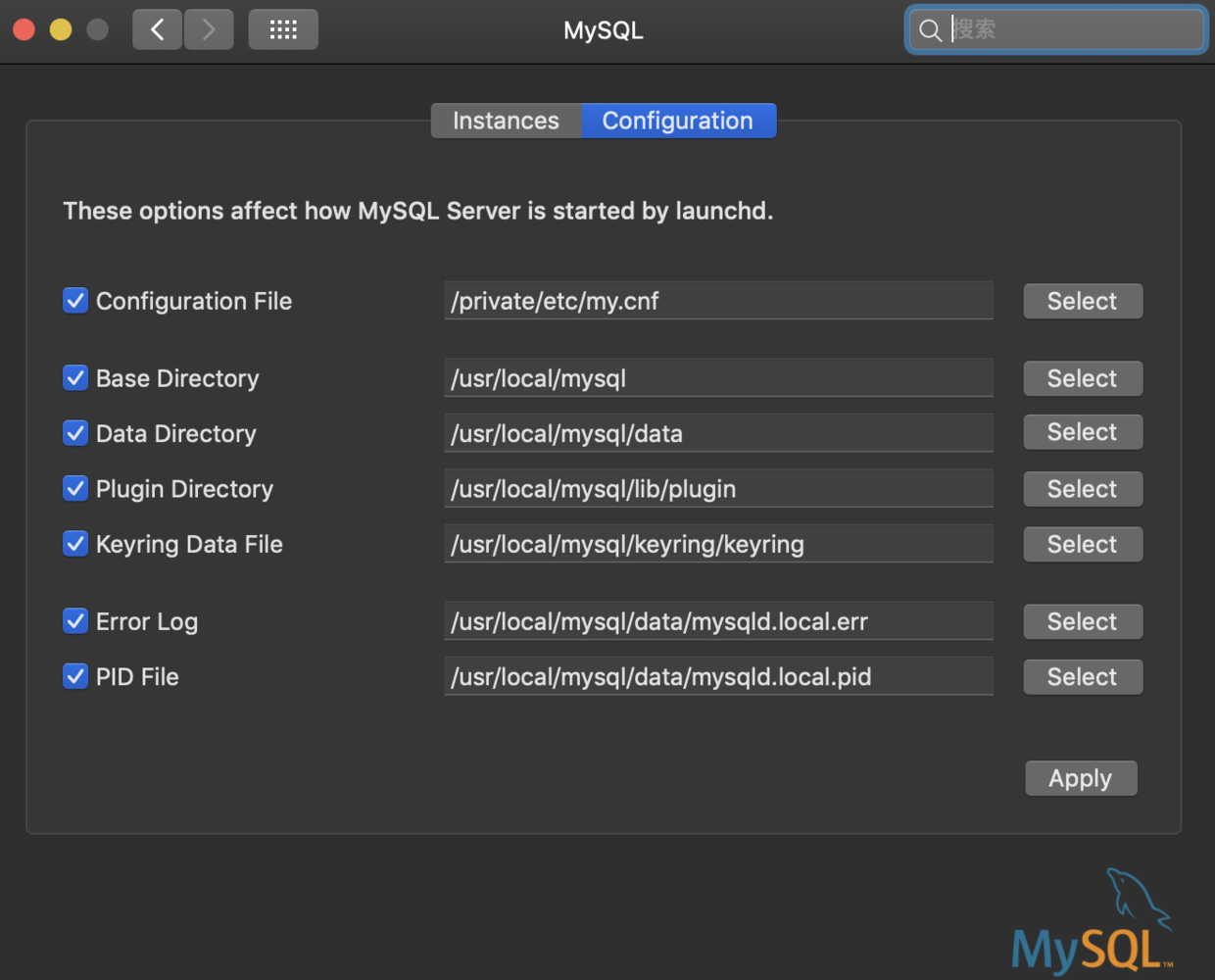1215x980 pixels.
Task: Click the MySQL dolphin logo
Action: pyautogui.click(x=1092, y=921)
